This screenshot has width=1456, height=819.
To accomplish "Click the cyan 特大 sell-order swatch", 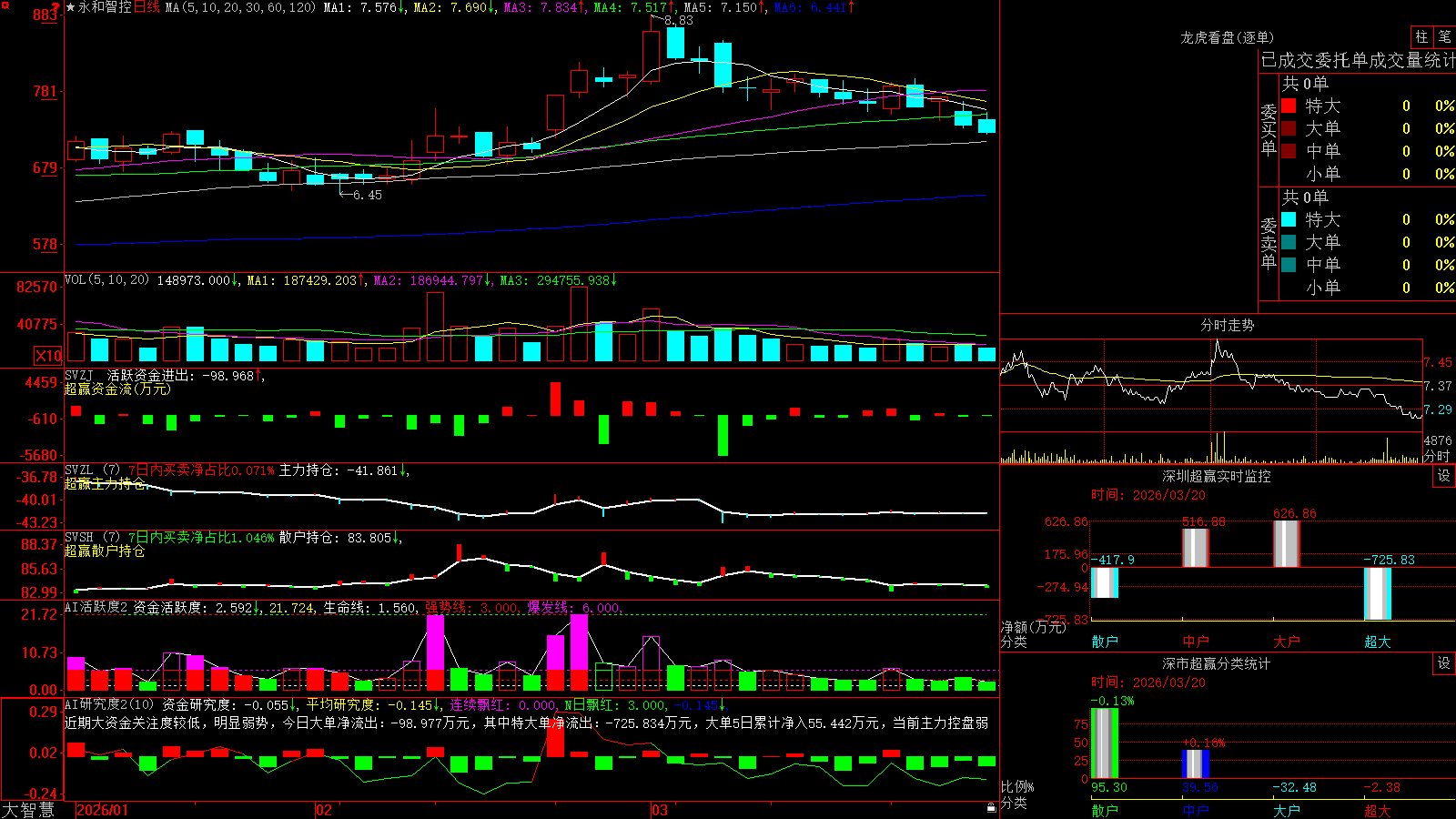I will coord(1289,219).
